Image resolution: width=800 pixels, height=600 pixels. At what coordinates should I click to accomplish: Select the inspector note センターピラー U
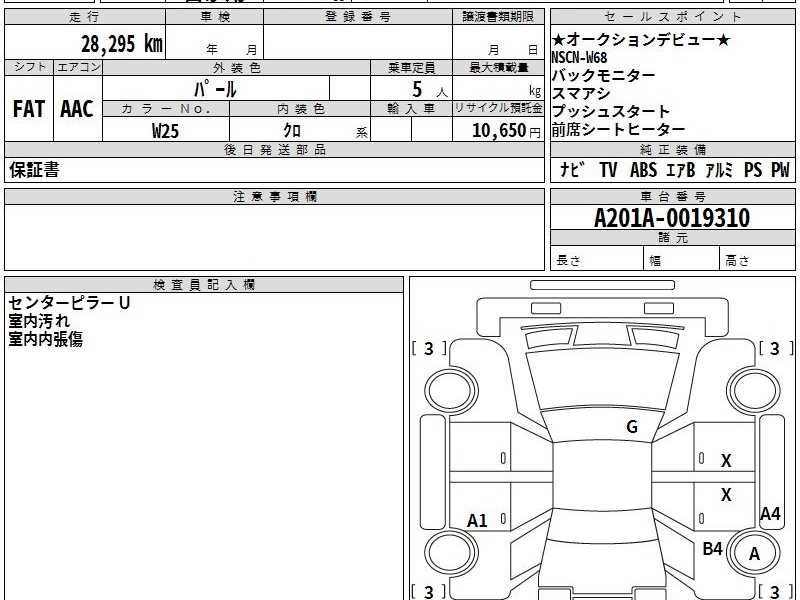69,303
